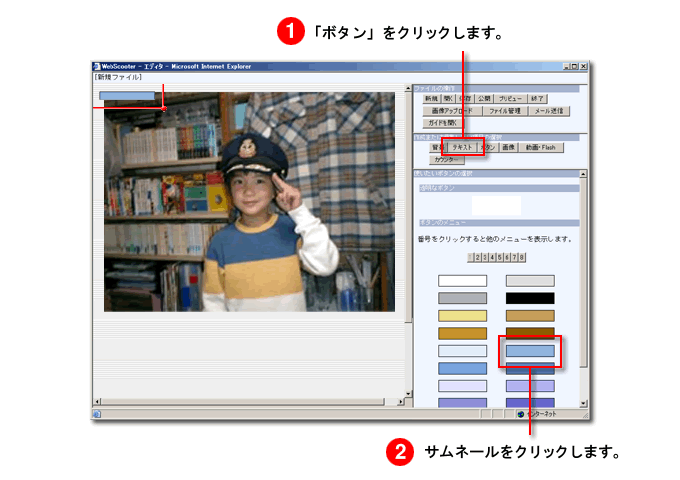Click the 公開 (Publish) button
The height and width of the screenshot is (480, 680).
coord(484,99)
